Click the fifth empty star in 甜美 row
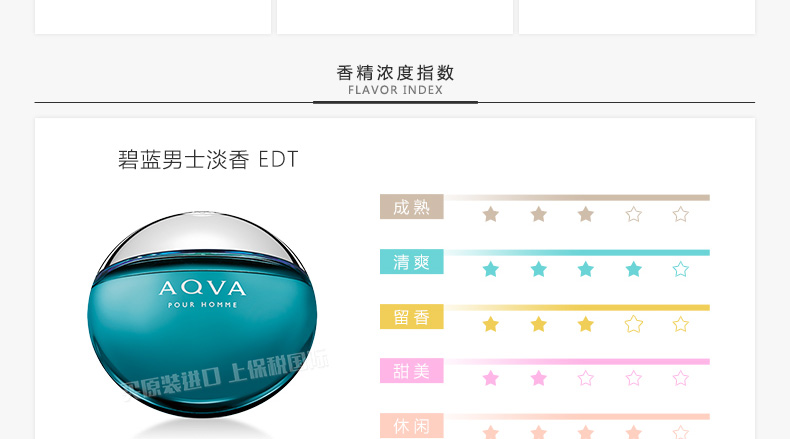The height and width of the screenshot is (439, 790). (681, 378)
